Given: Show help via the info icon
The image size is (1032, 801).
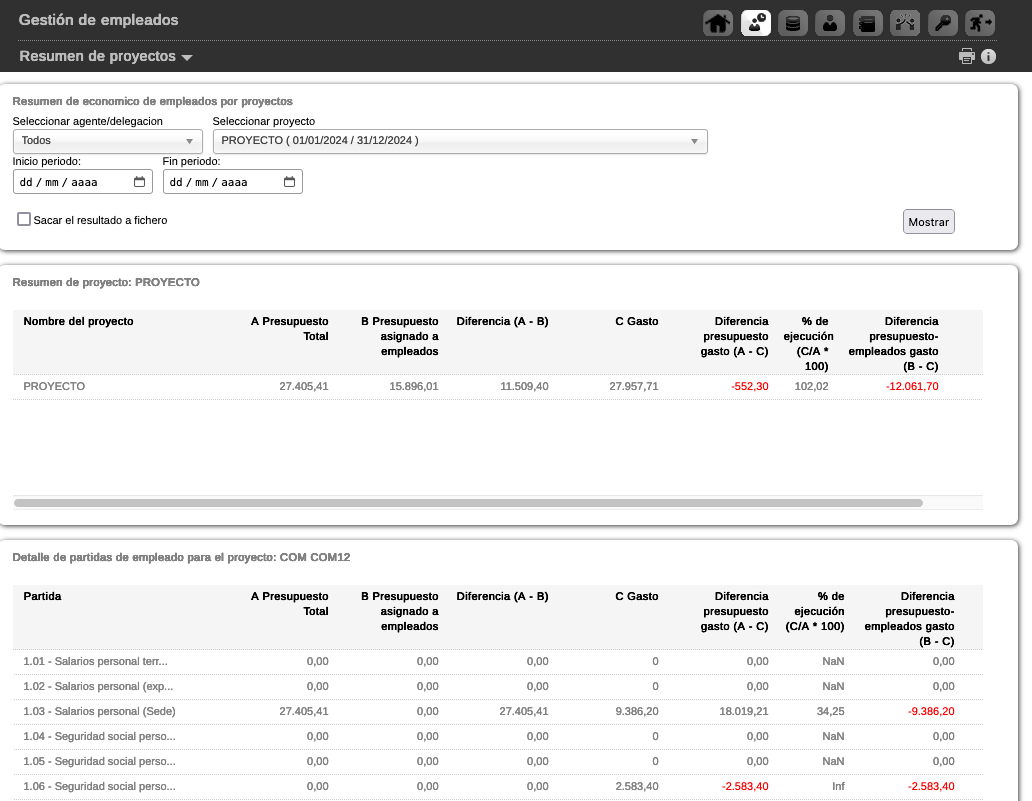Looking at the screenshot, I should pyautogui.click(x=989, y=57).
